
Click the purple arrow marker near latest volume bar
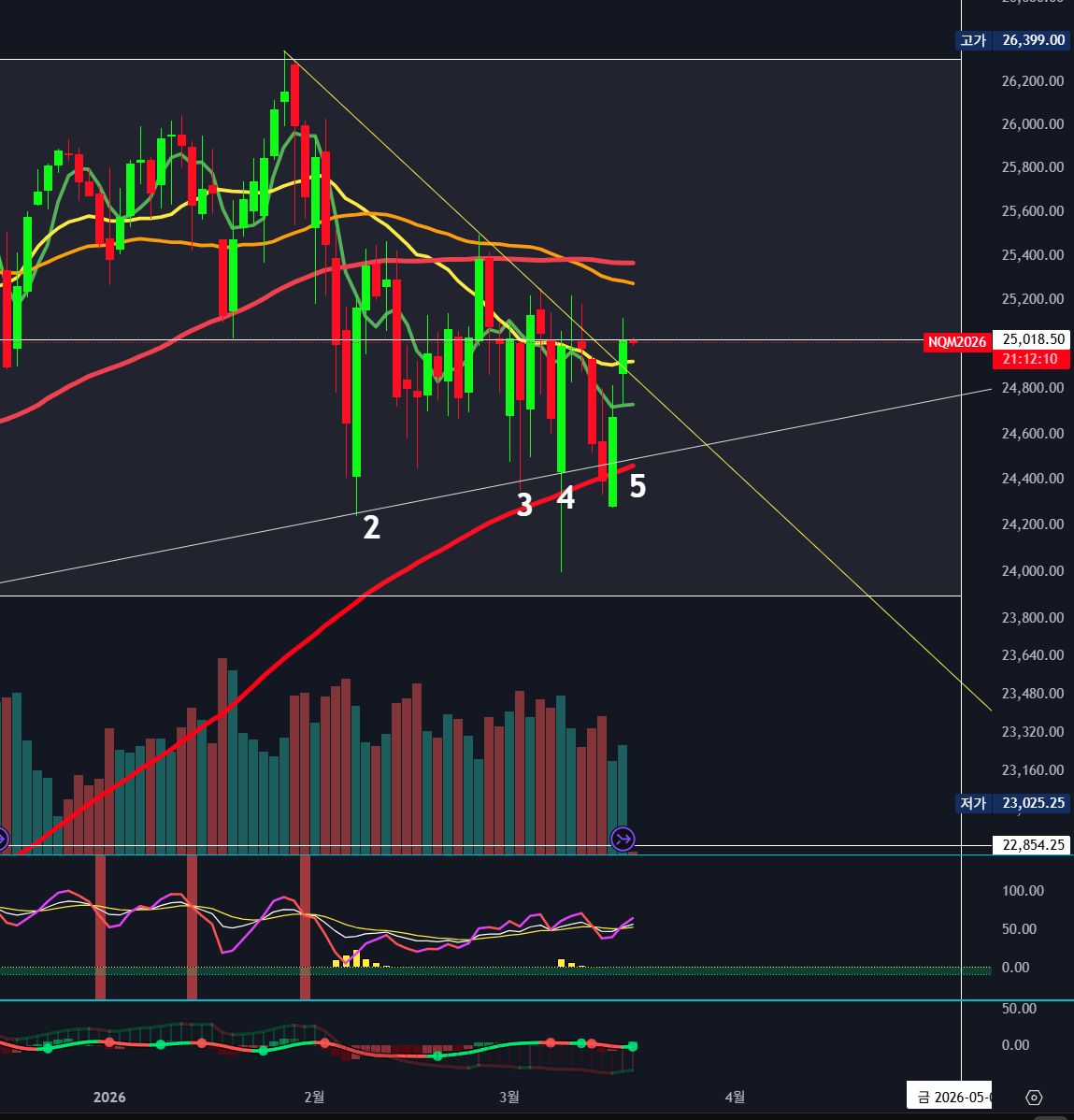(623, 839)
